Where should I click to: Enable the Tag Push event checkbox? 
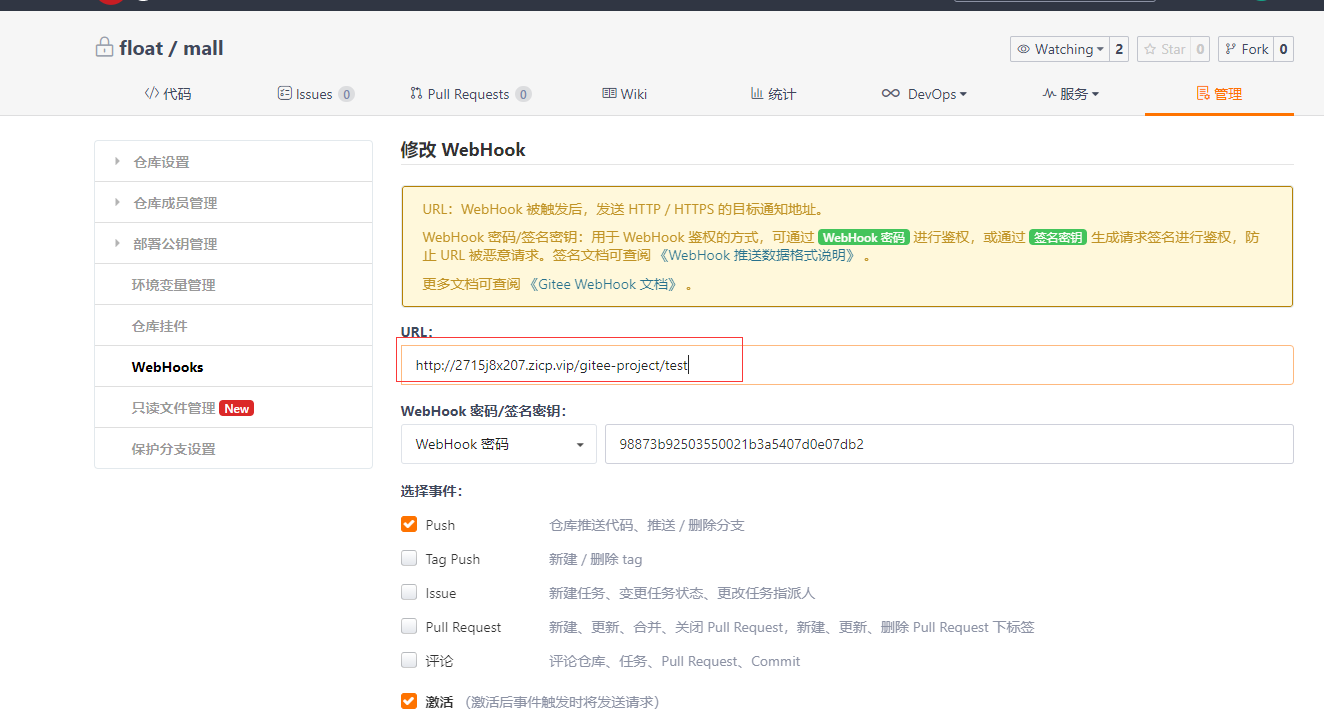click(x=409, y=558)
